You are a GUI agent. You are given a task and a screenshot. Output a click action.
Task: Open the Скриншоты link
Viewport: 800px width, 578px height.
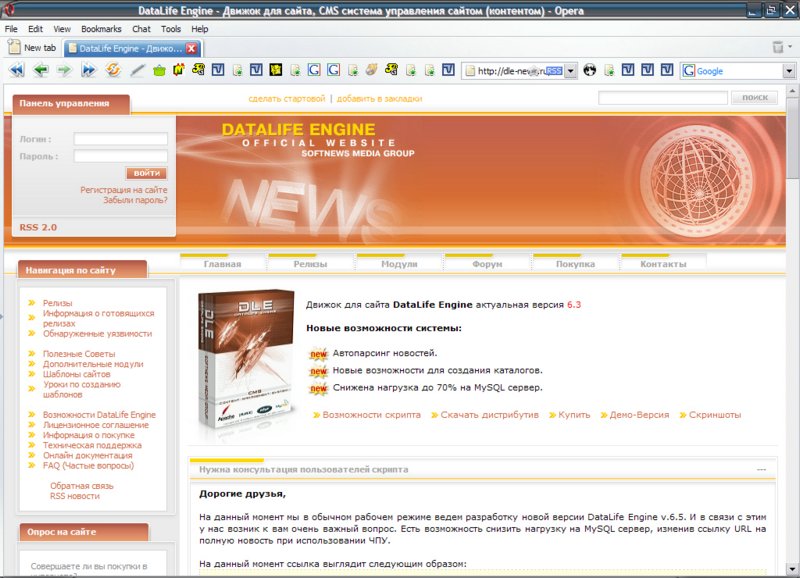pyautogui.click(x=715, y=415)
